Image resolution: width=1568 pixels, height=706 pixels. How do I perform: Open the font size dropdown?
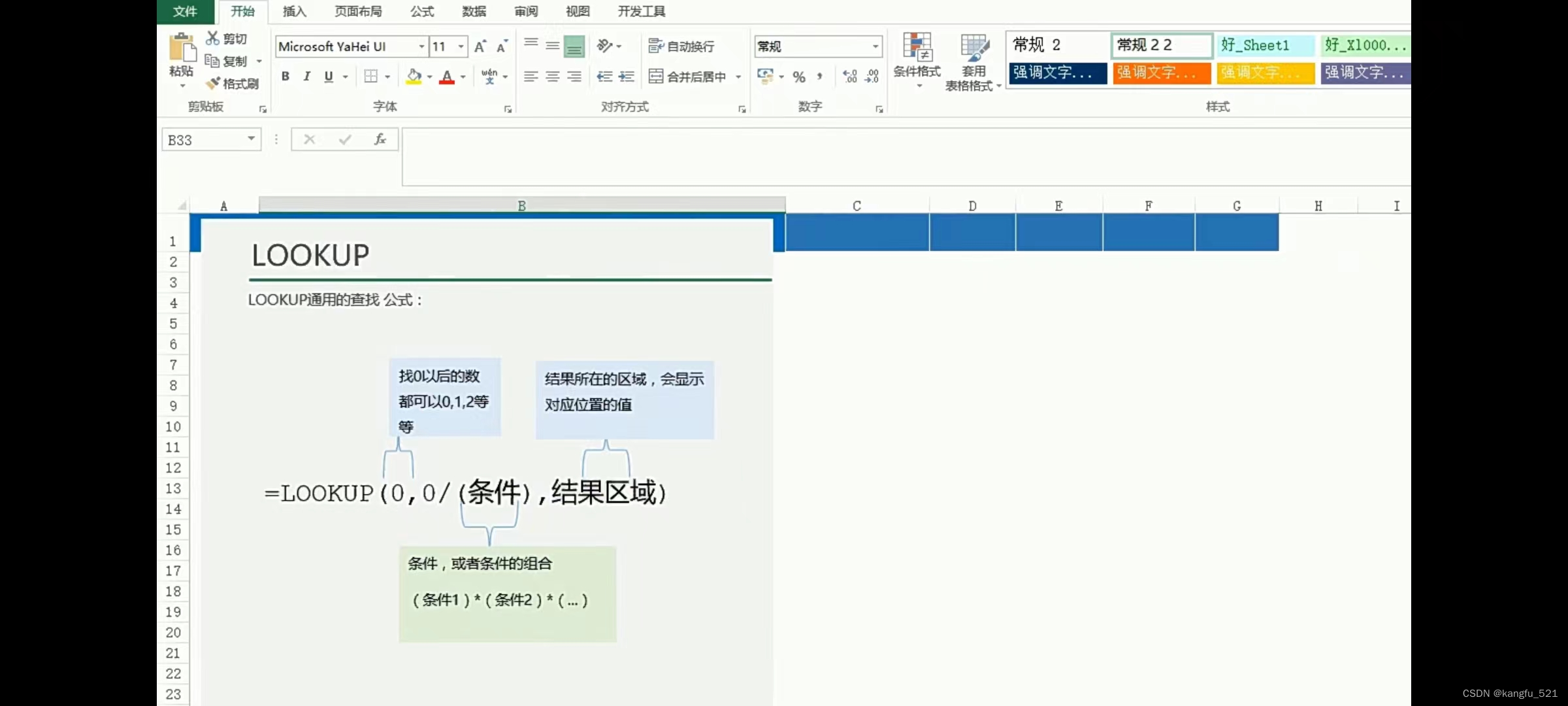coord(461,46)
